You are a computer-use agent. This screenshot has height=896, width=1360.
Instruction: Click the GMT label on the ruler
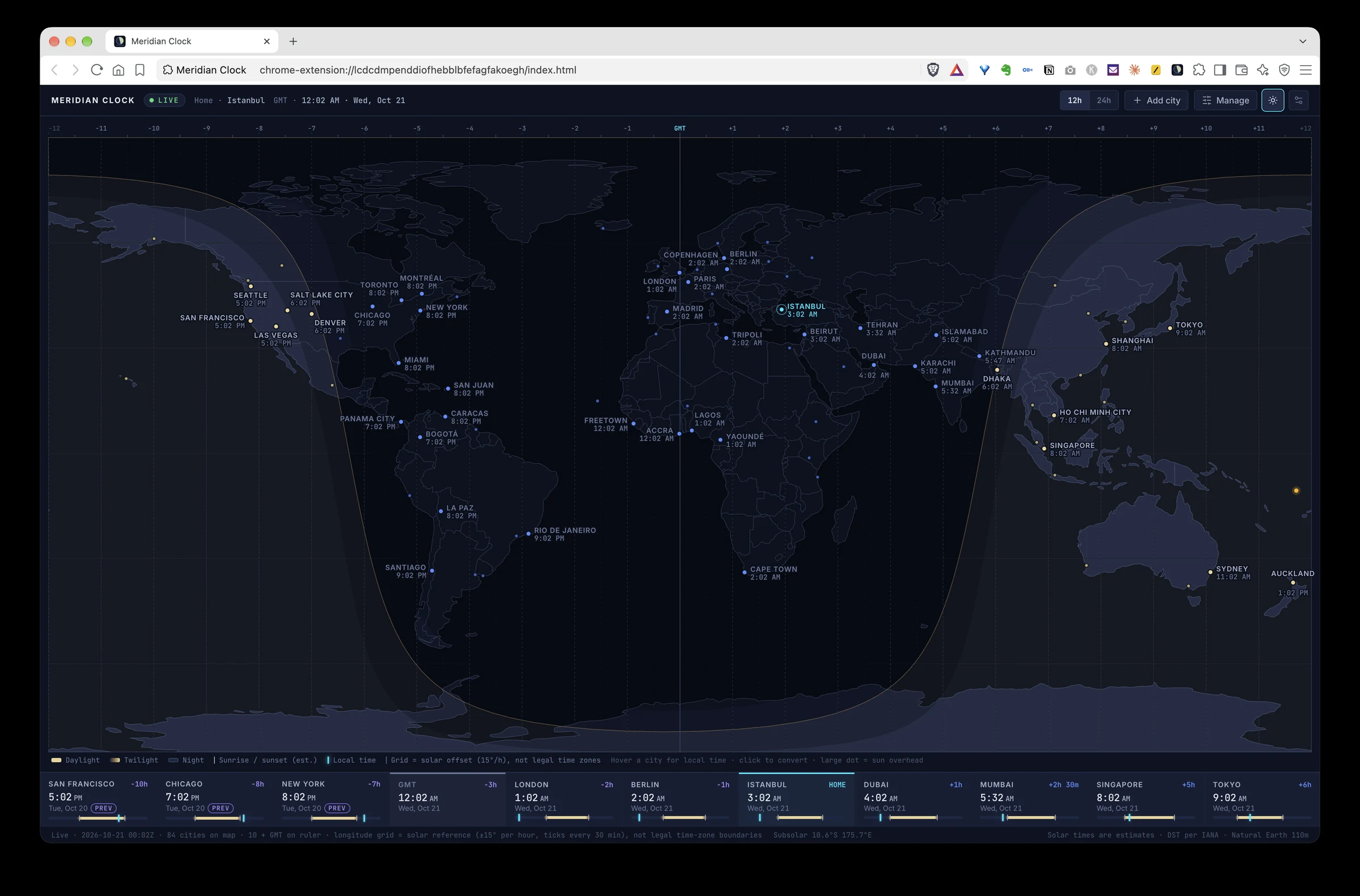tap(679, 128)
